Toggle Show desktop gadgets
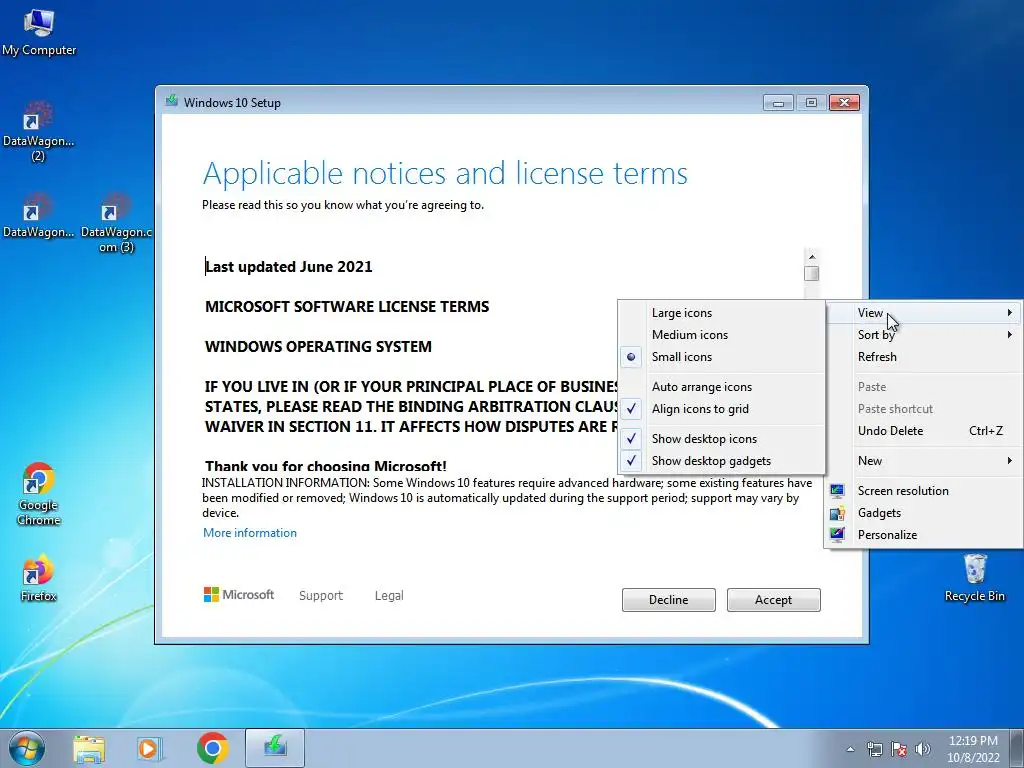The image size is (1024, 768). 721,461
